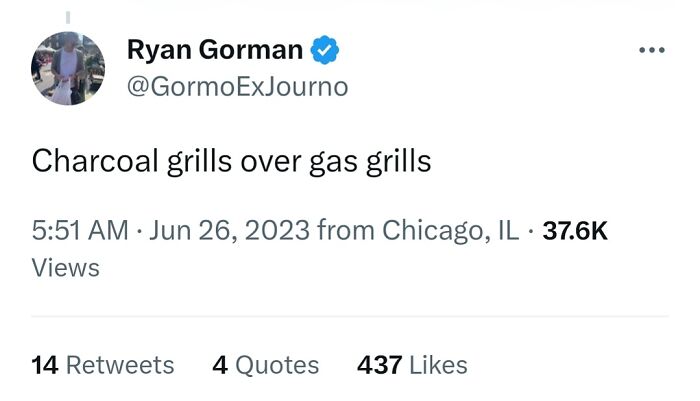Click the Ryan Gorman display name
The width and height of the screenshot is (700, 401).
[x=214, y=49]
